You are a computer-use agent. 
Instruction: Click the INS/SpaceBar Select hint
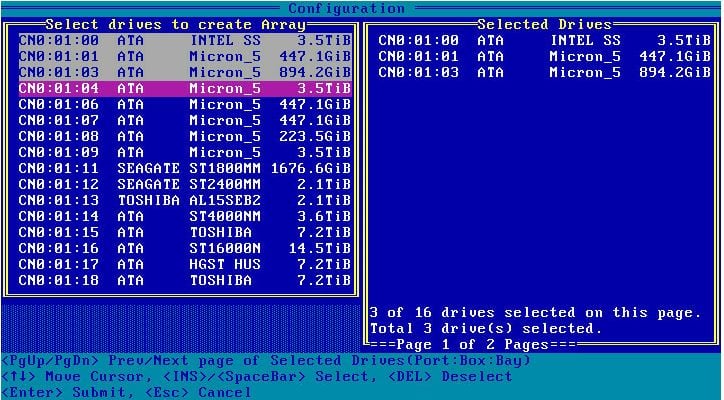270,376
